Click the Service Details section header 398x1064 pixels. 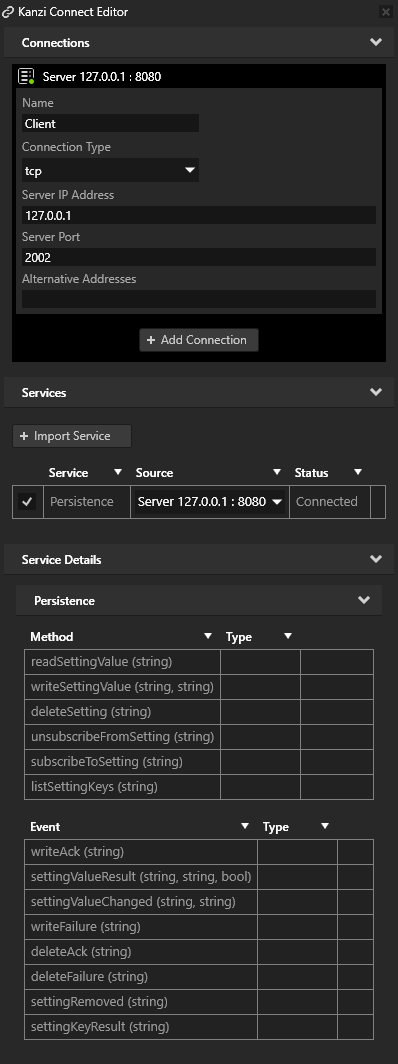(x=199, y=559)
